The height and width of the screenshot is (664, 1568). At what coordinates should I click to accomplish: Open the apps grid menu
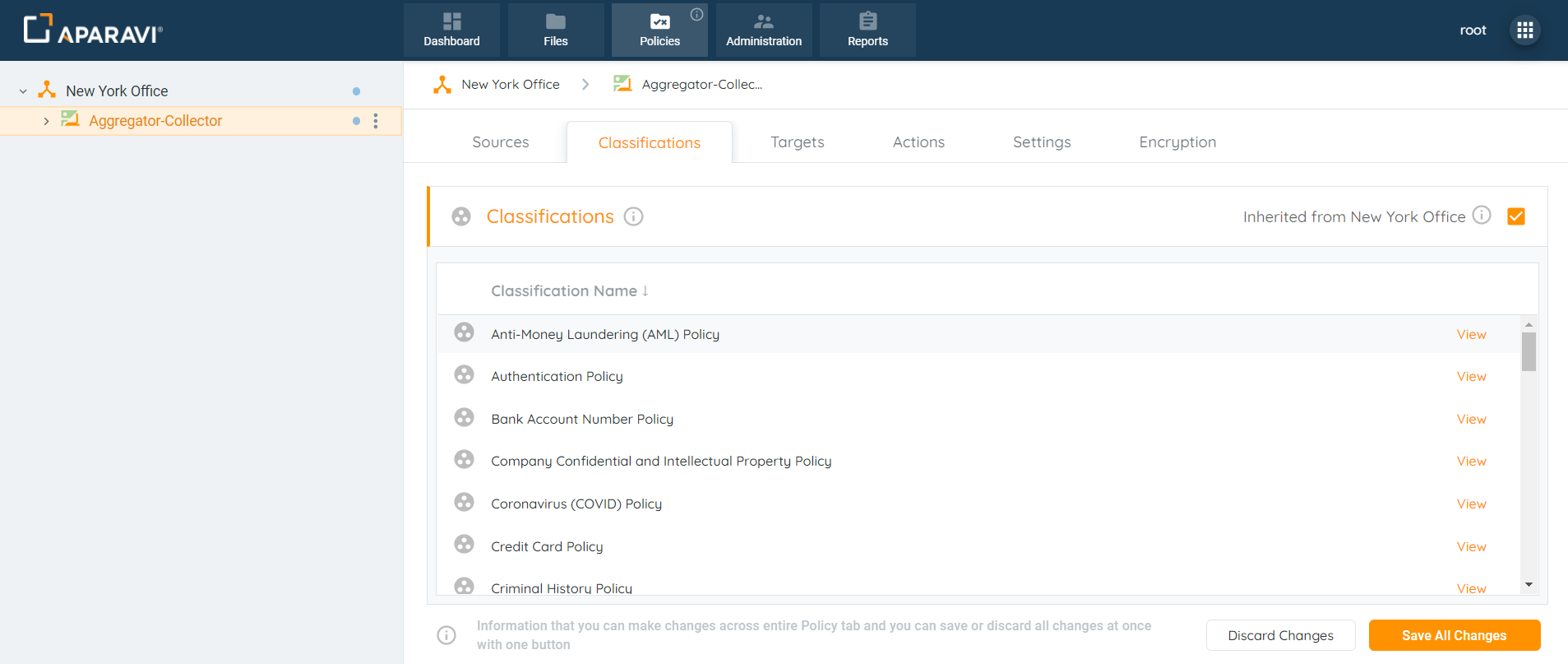(x=1524, y=30)
